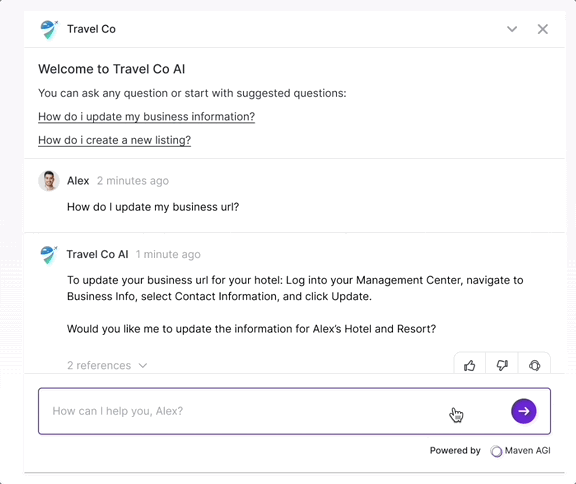The width and height of the screenshot is (576, 484).
Task: Click 'You can ask any question' intro text
Action: [x=192, y=93]
